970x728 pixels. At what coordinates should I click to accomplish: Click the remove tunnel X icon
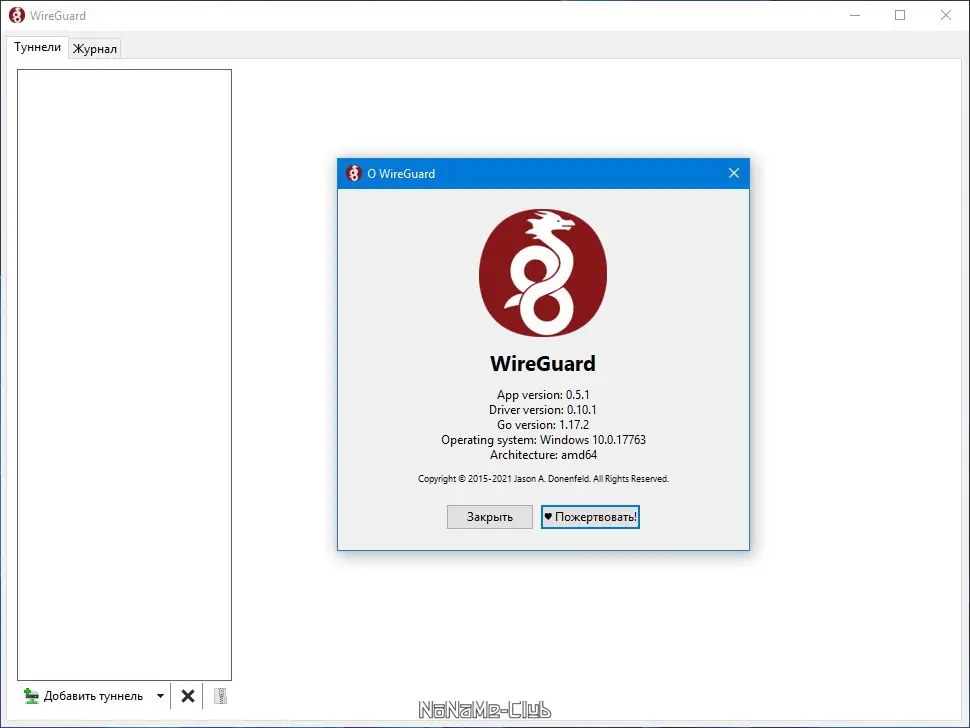(x=188, y=696)
